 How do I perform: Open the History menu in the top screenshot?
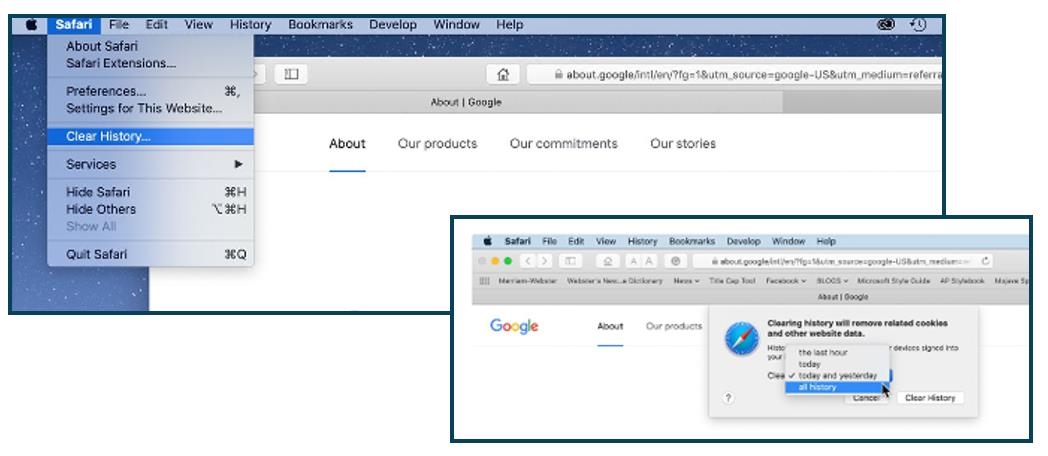click(x=251, y=25)
